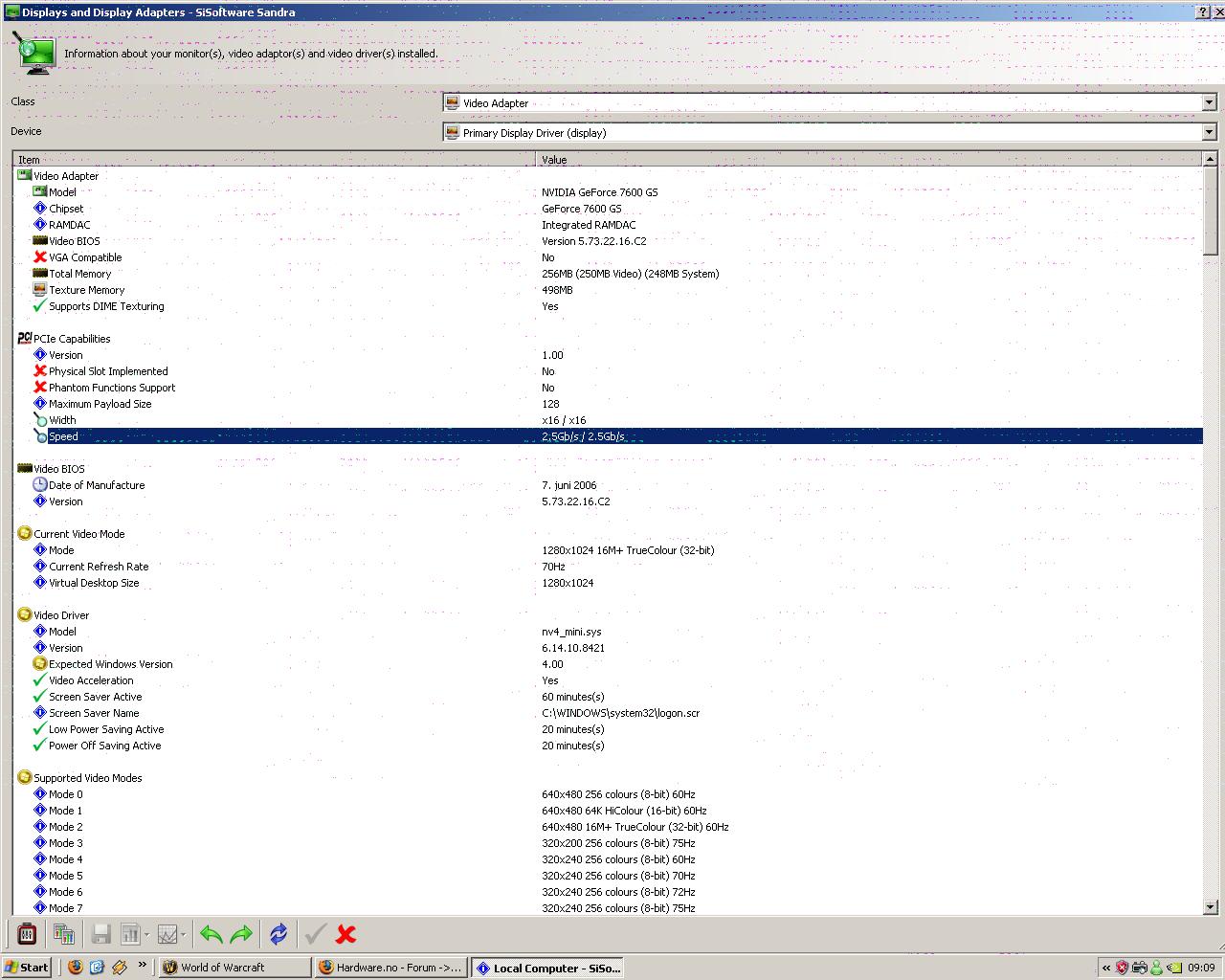Click red X icon beside VGA Compatible
The width and height of the screenshot is (1225, 980).
point(40,256)
